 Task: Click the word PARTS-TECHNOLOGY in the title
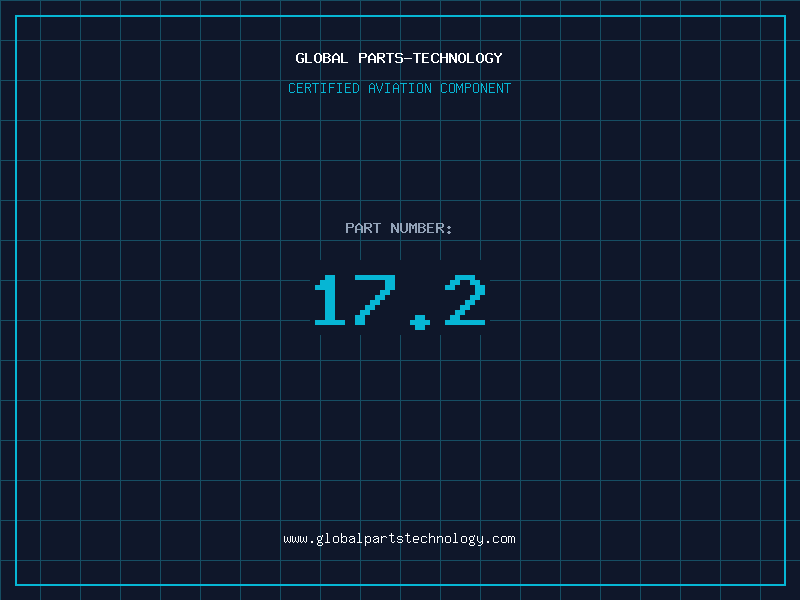430,58
